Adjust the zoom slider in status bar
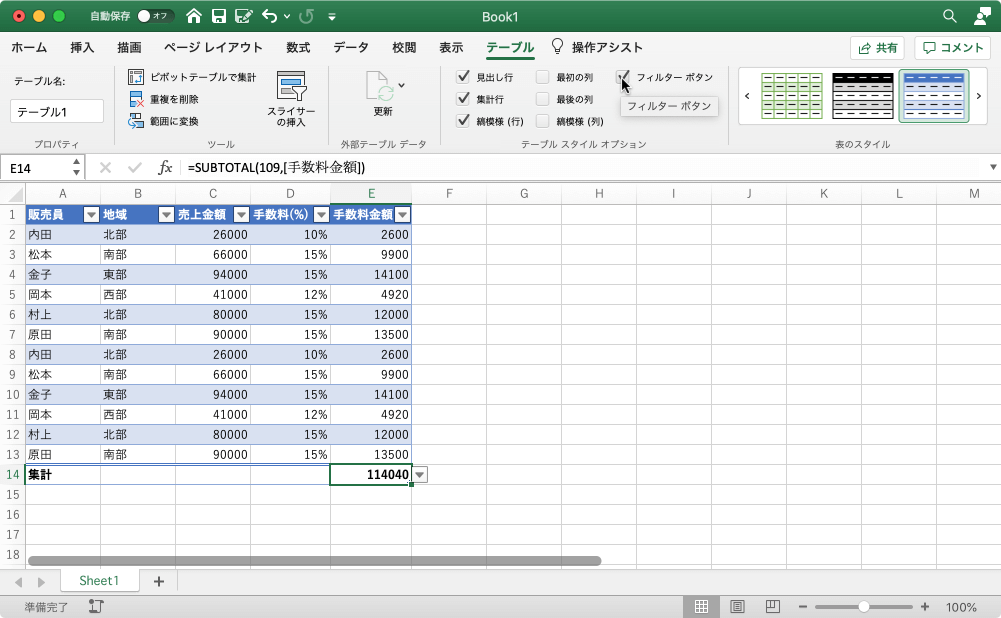The width and height of the screenshot is (1001, 618). point(862,606)
